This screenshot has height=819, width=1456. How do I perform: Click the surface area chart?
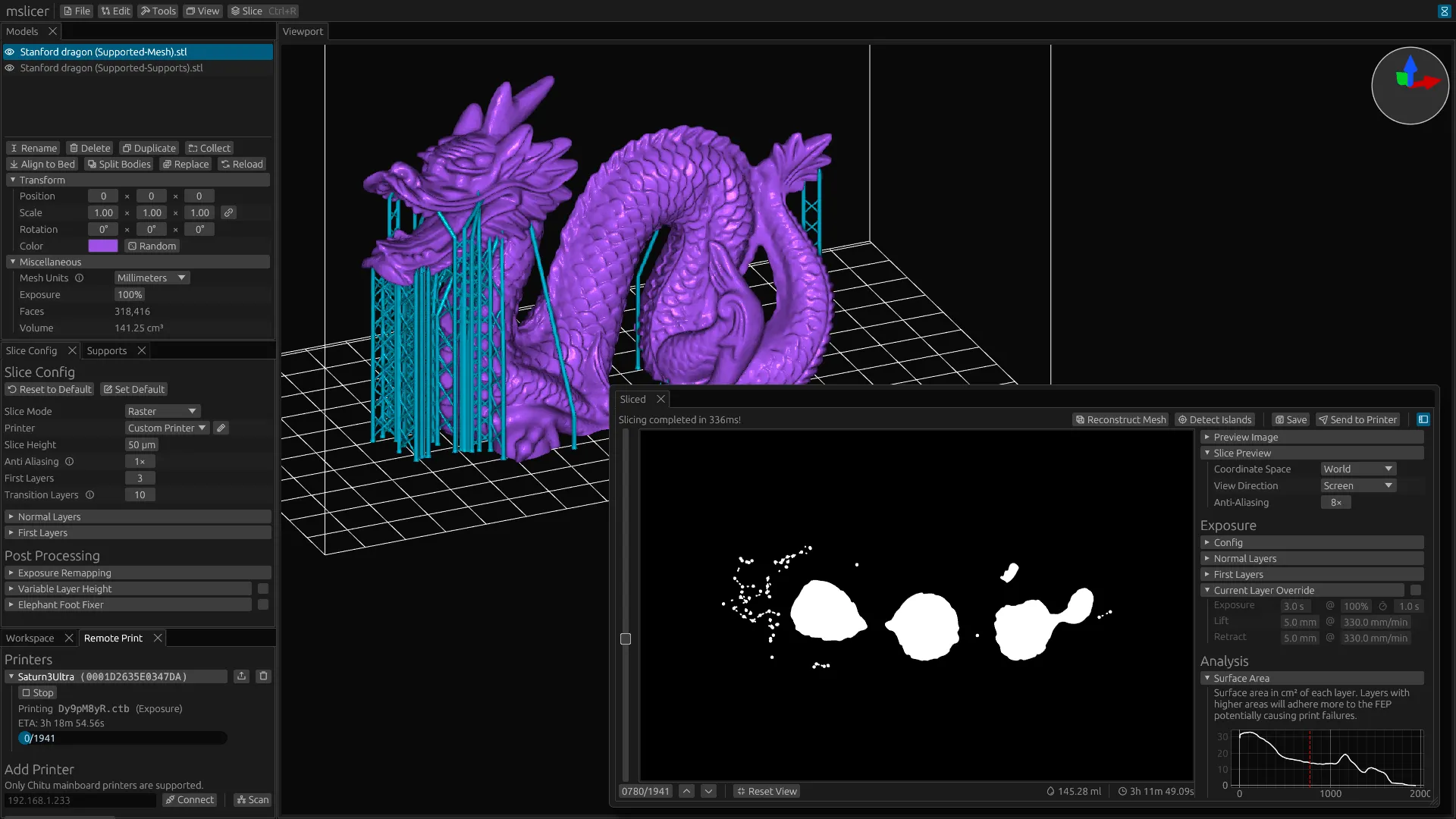pos(1331,758)
